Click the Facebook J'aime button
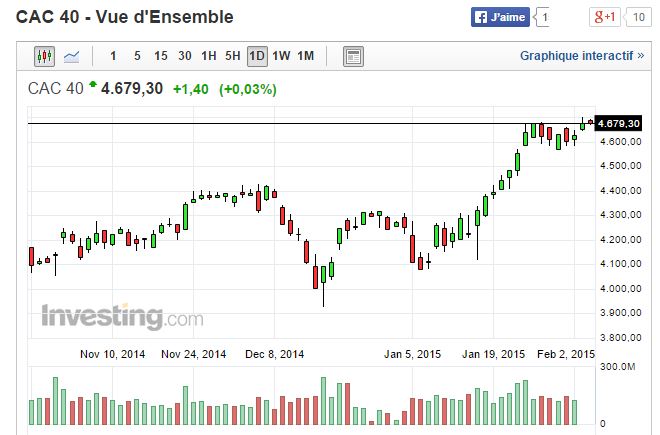Screen dimensions: 660x435 click(x=502, y=17)
